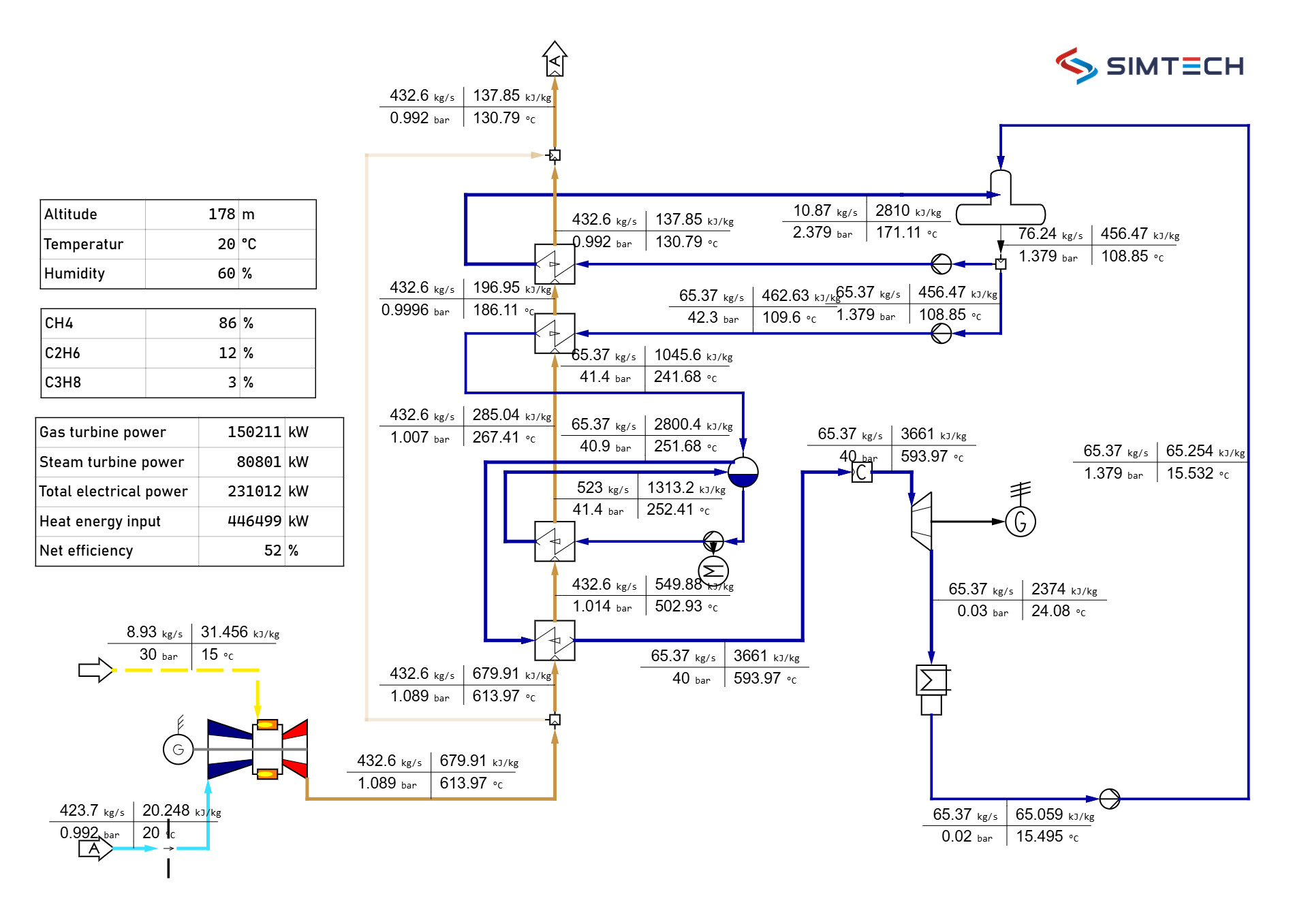The width and height of the screenshot is (1308, 924).
Task: Click the CH4 value 86
Action: click(228, 323)
